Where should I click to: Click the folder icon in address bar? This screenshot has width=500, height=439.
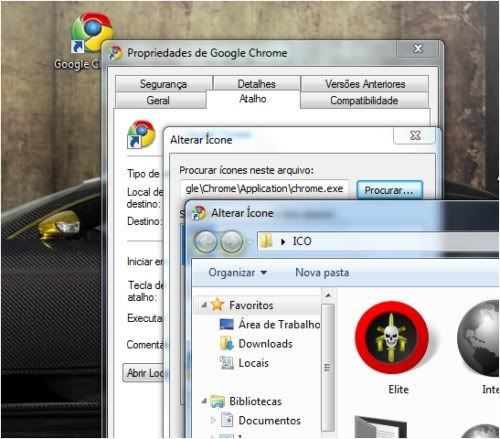(x=266, y=241)
